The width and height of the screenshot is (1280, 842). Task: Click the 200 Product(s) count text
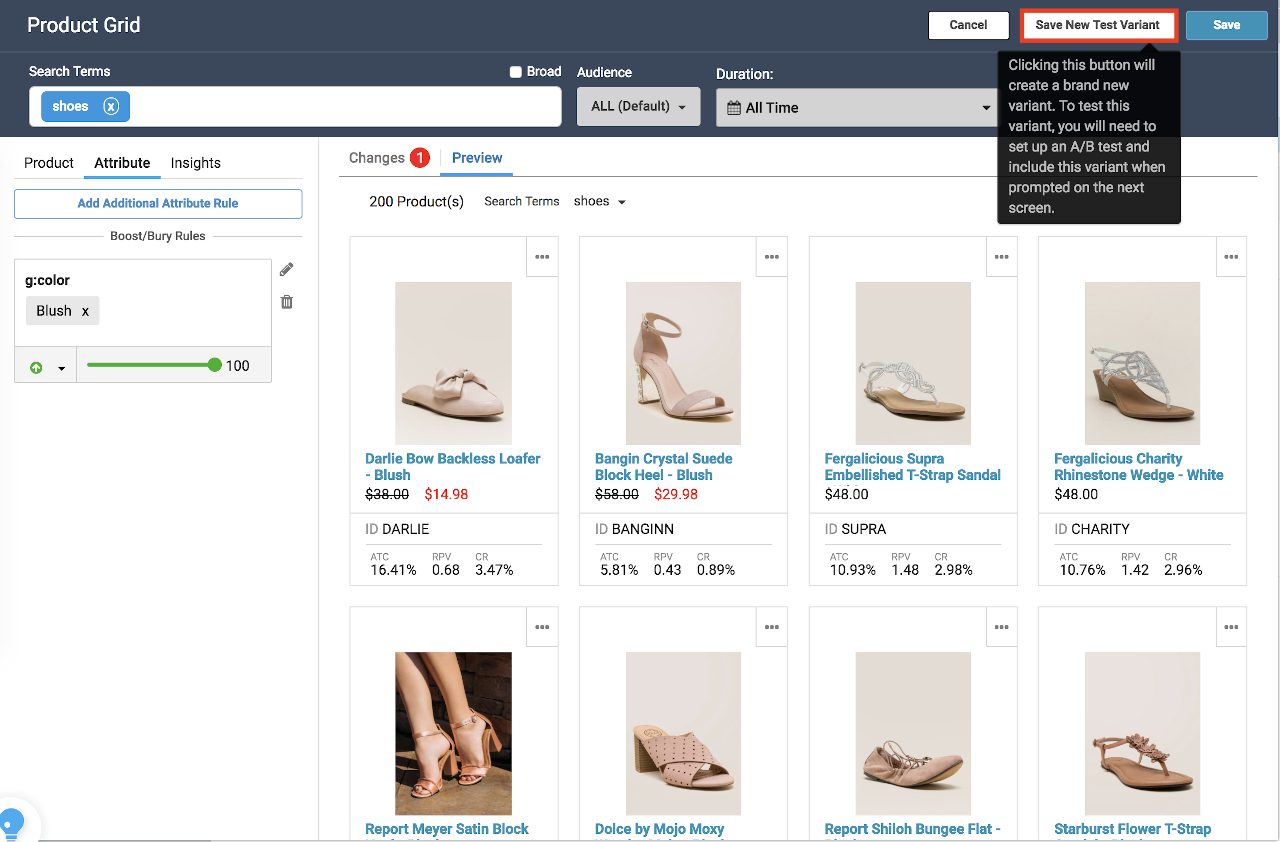point(416,201)
